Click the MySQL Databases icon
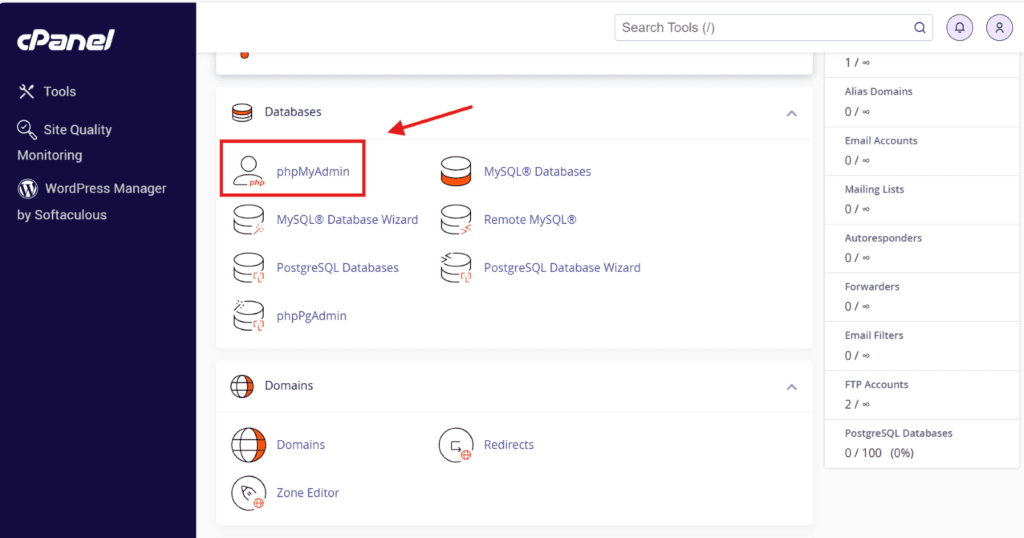This screenshot has width=1024, height=538. [x=456, y=171]
